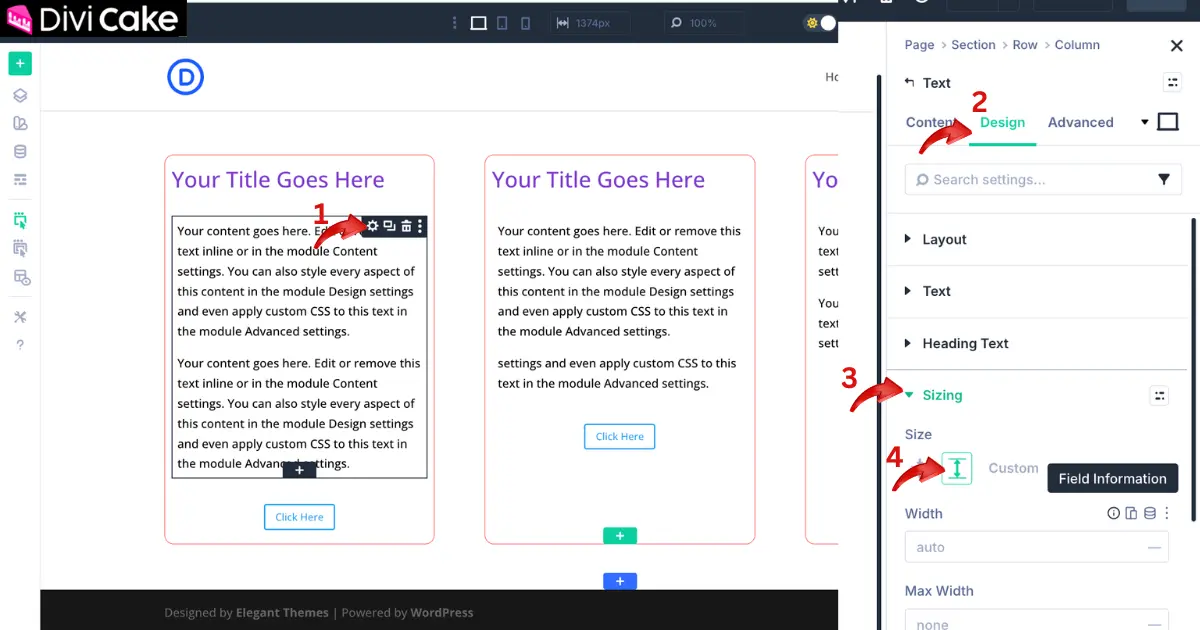Click the panel state square icon near Advanced
1200x630 pixels.
(1168, 122)
